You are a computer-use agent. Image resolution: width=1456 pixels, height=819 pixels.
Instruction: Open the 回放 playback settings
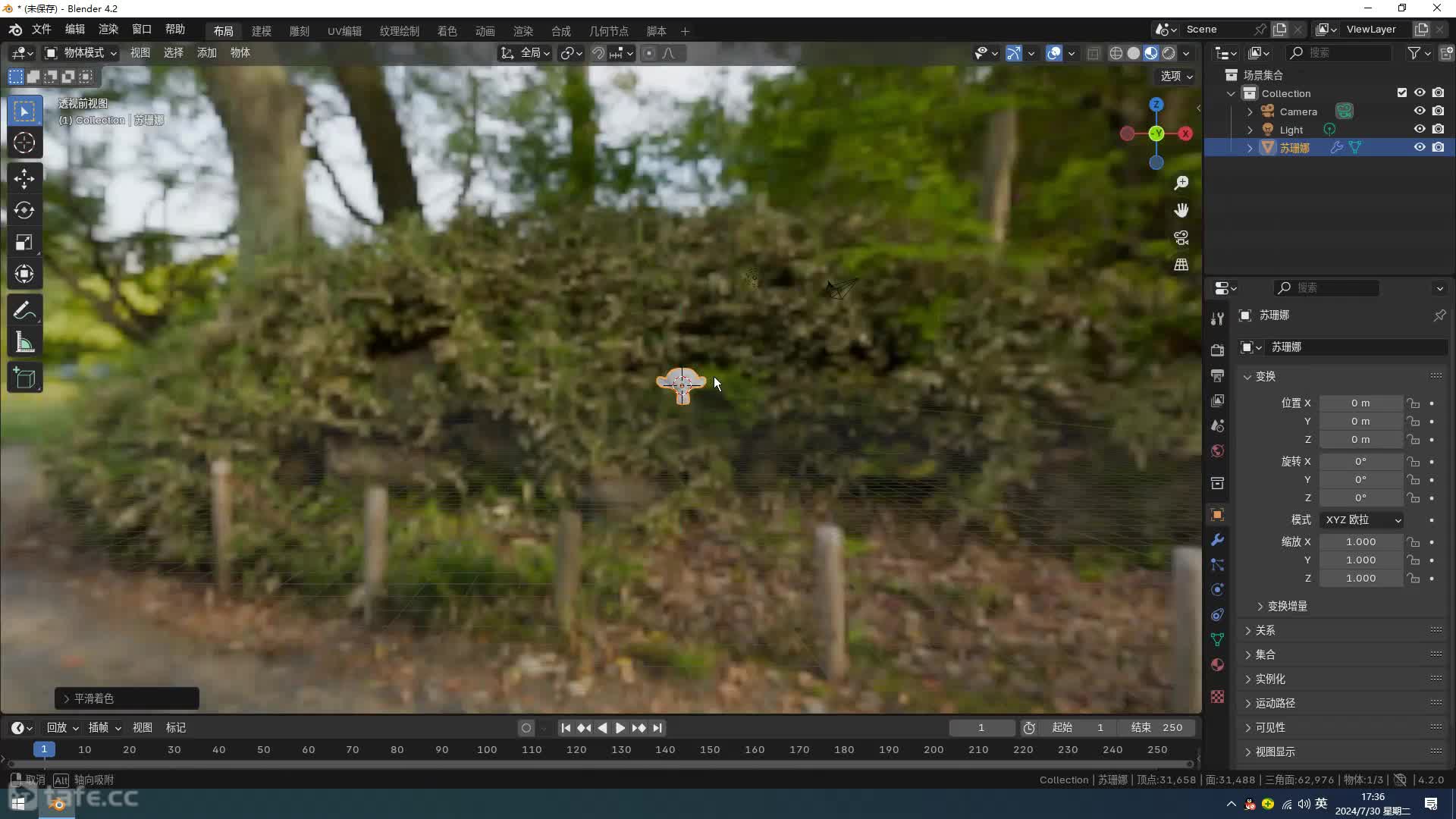62,727
